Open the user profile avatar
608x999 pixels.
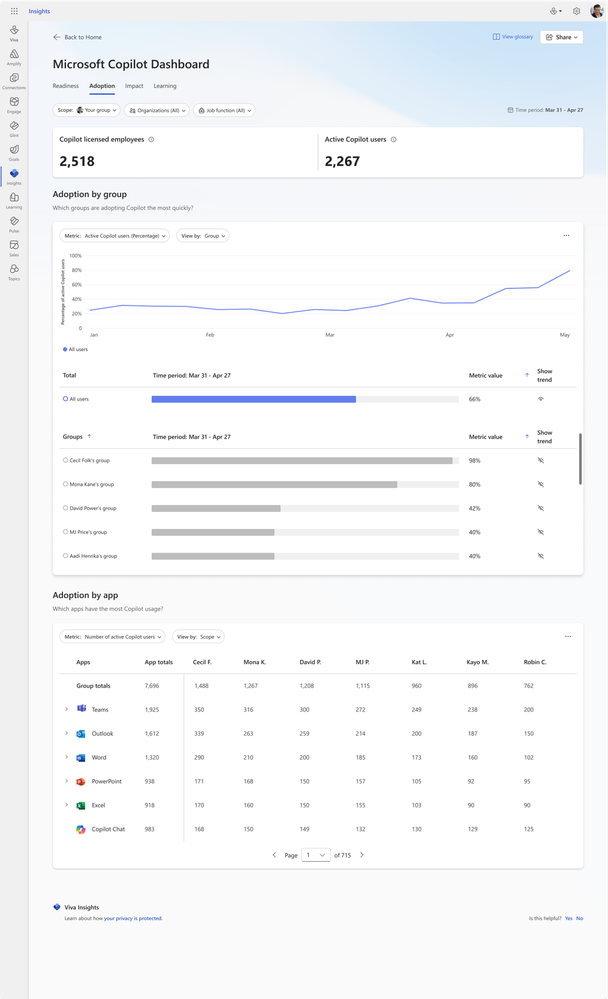pyautogui.click(x=597, y=11)
